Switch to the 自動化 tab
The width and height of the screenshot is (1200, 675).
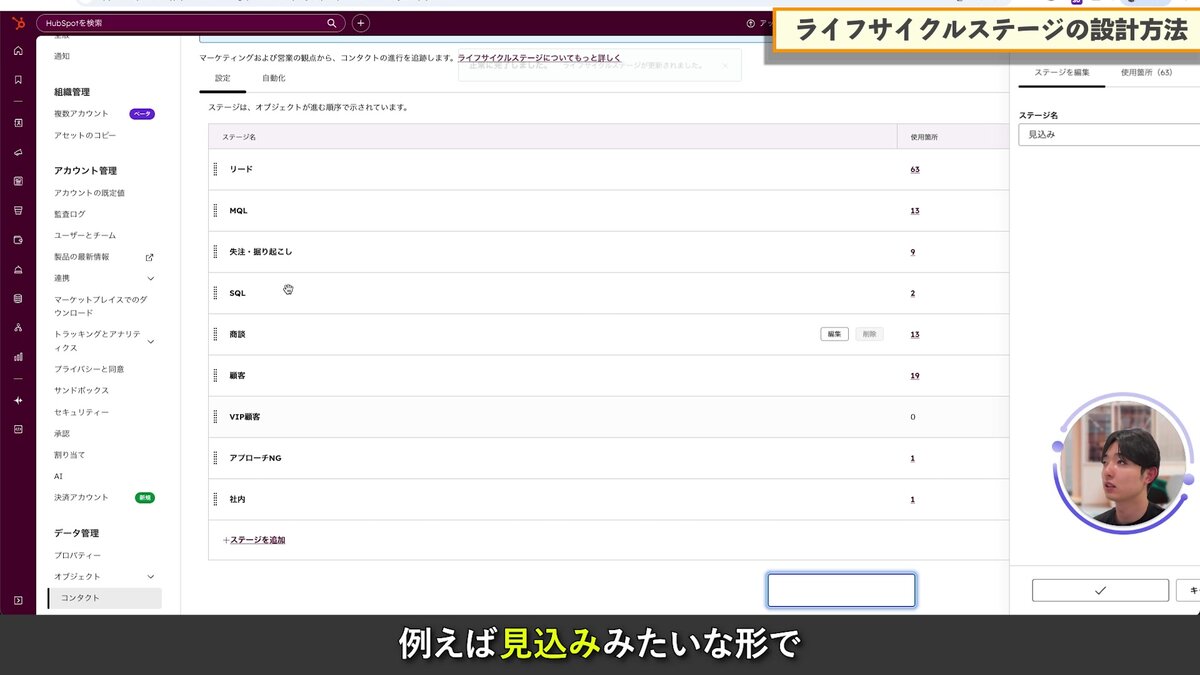273,78
